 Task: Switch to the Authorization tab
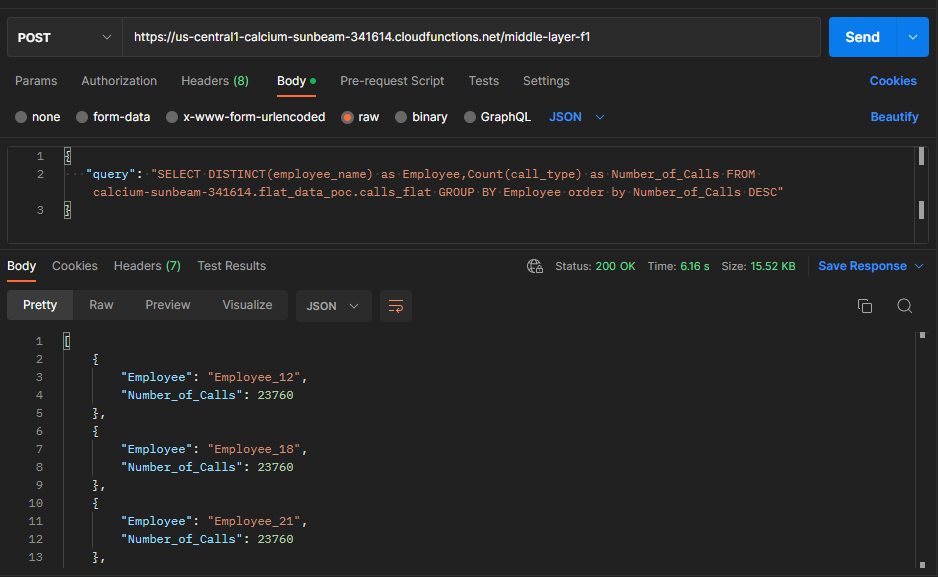(119, 81)
